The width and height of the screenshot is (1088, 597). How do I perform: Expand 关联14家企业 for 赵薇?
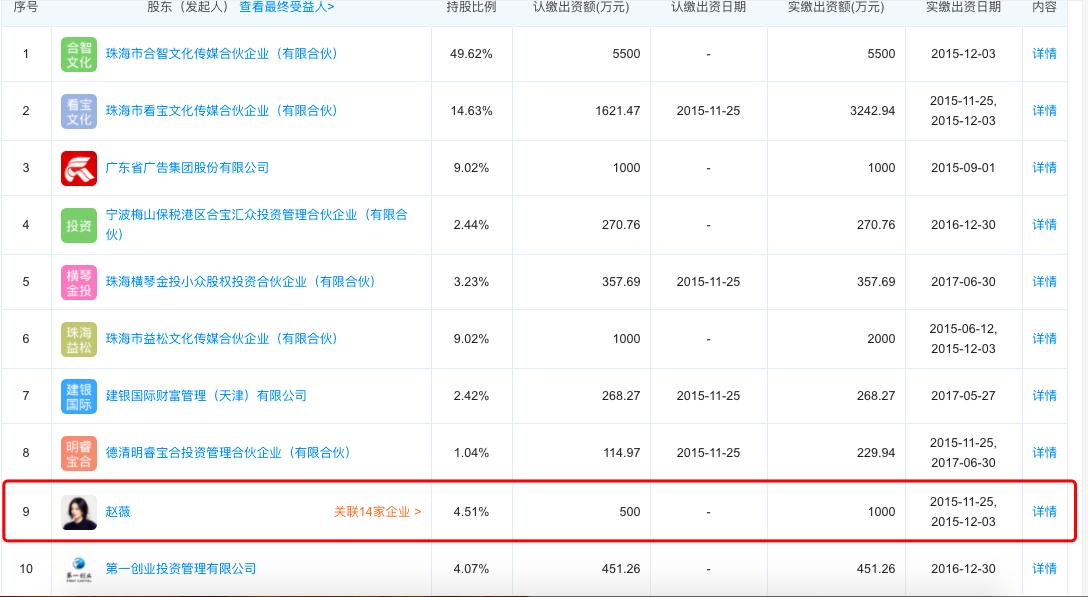[377, 512]
